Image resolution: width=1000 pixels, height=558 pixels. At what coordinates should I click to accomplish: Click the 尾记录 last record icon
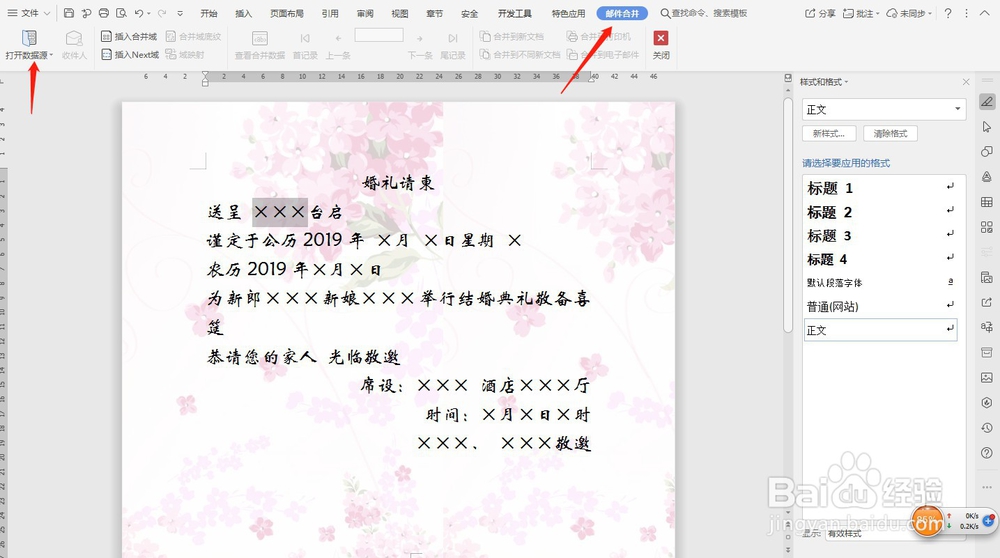[452, 38]
